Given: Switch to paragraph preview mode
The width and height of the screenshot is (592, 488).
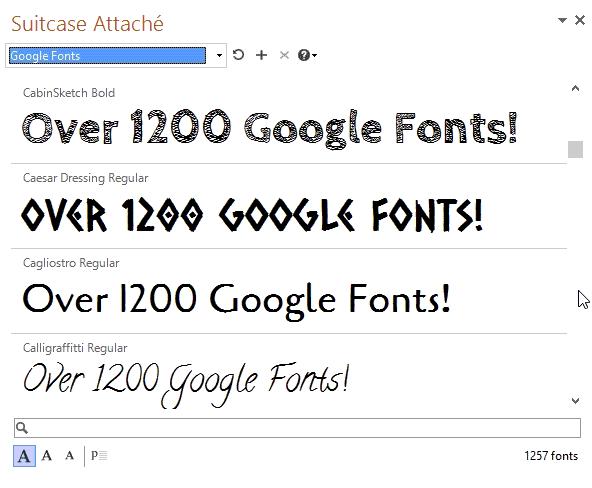Looking at the screenshot, I should coord(99,456).
